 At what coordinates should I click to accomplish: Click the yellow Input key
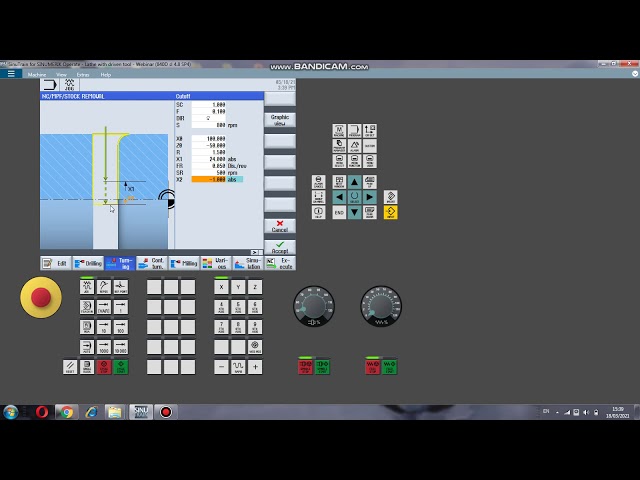tap(391, 212)
